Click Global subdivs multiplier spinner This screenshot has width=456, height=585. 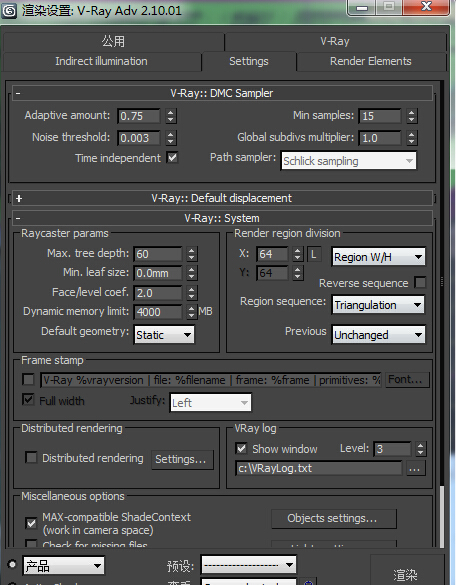click(x=411, y=138)
